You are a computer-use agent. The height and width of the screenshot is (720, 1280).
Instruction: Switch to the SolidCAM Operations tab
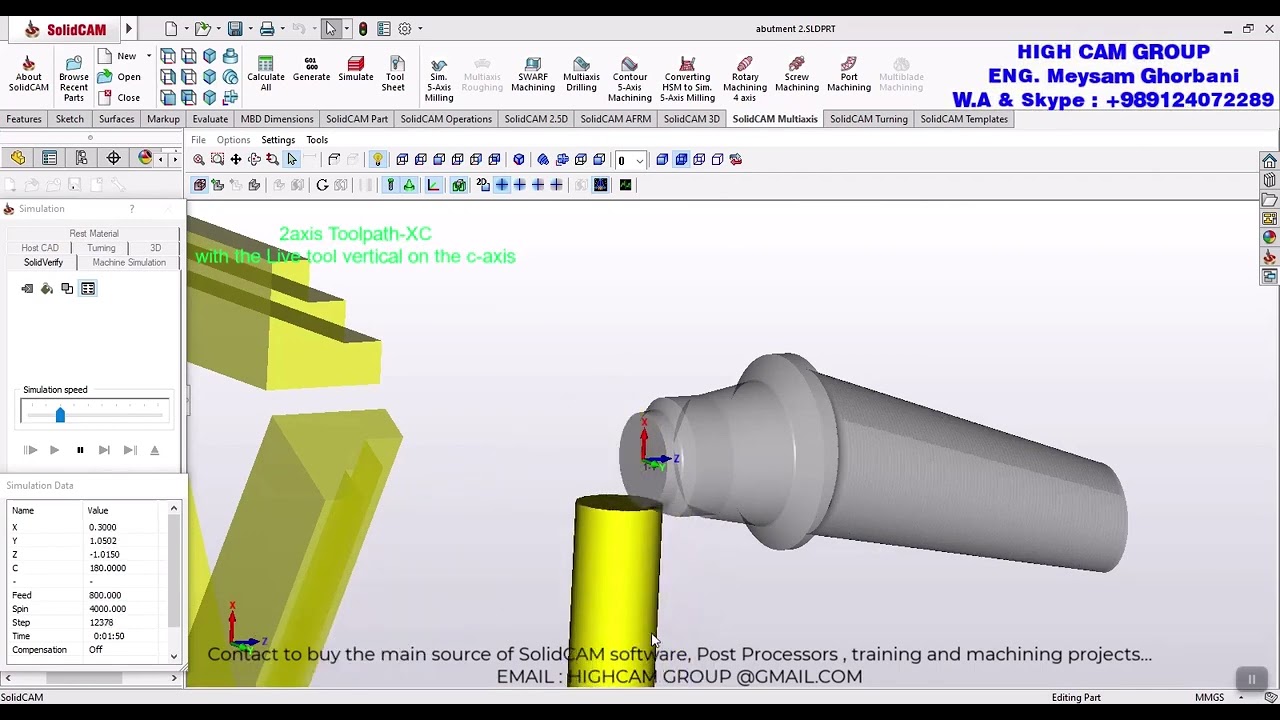446,119
